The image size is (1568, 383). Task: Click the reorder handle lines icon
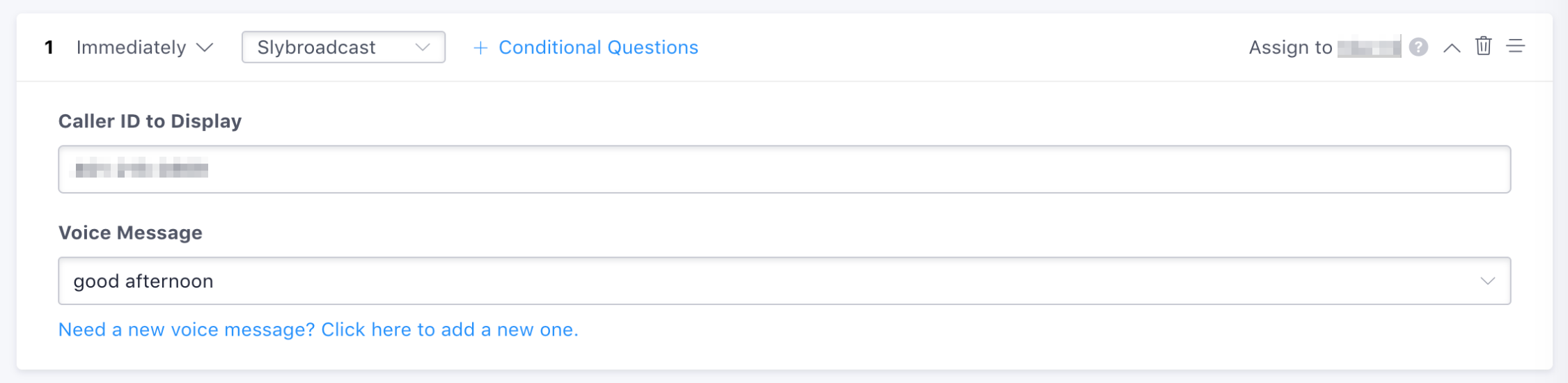(1516, 47)
